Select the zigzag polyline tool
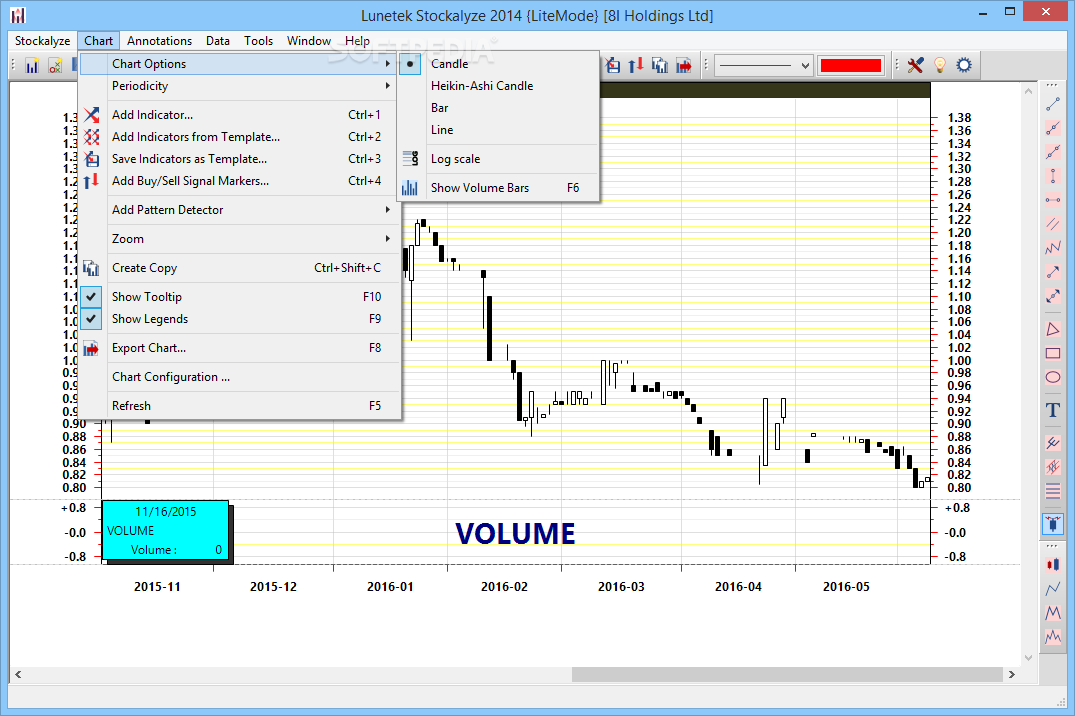This screenshot has height=716, width=1075. [x=1052, y=248]
